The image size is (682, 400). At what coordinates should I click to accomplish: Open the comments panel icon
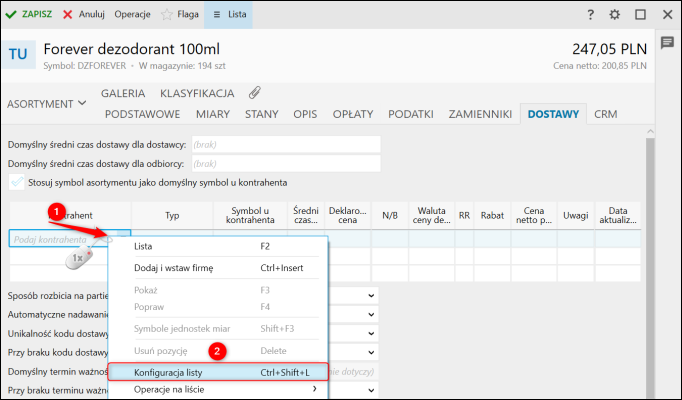(667, 42)
